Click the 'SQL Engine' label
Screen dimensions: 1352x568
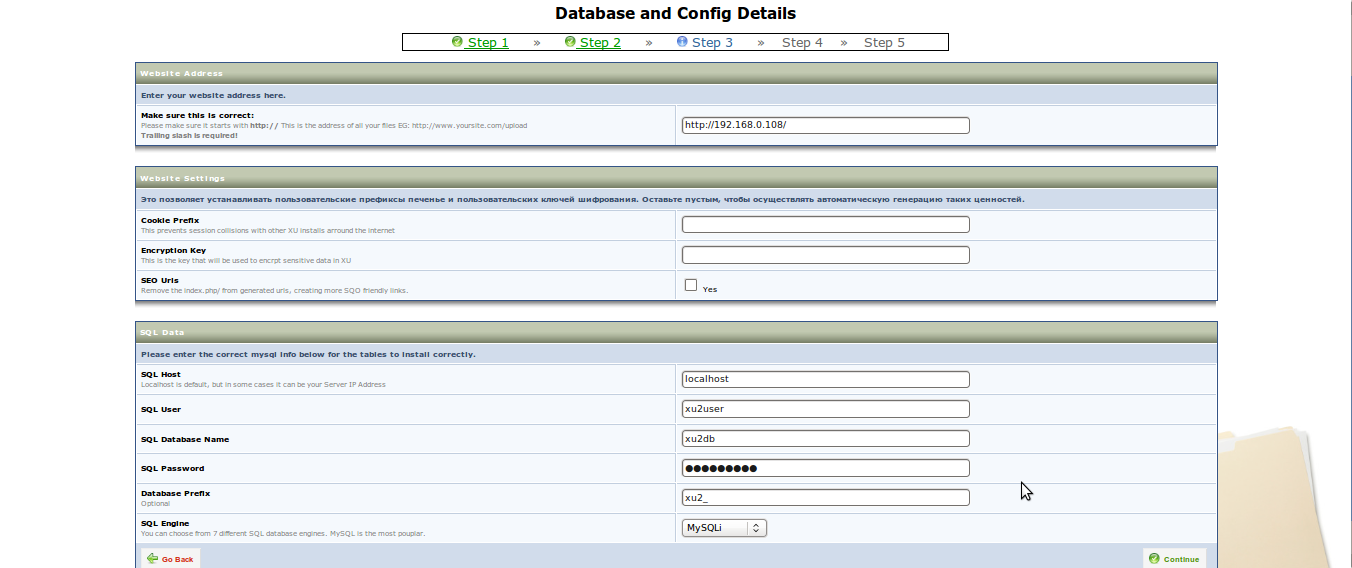165,523
